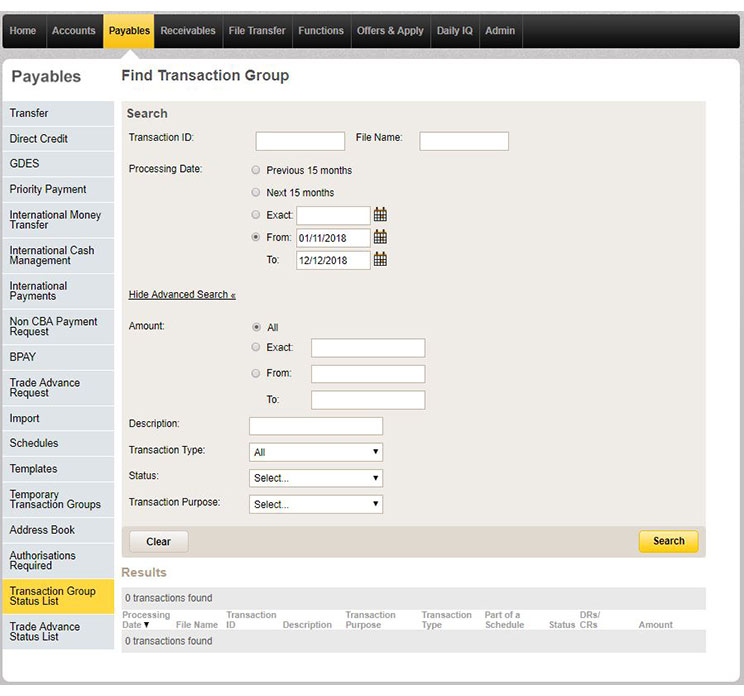Select Previous 15 months radio

pos(256,170)
